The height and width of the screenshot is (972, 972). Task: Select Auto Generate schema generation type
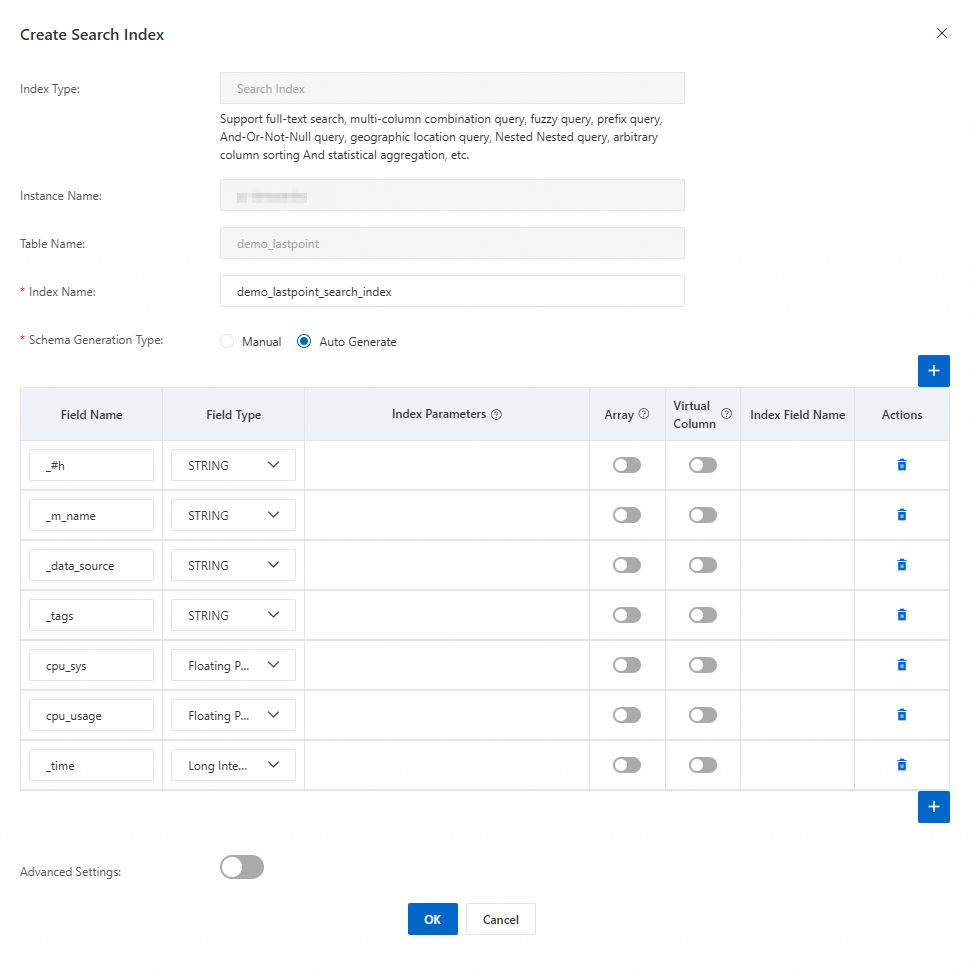304,342
